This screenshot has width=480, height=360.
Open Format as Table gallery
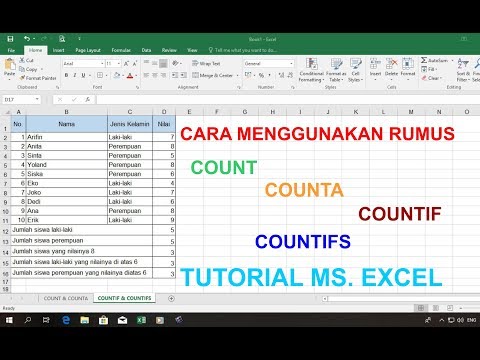point(336,70)
